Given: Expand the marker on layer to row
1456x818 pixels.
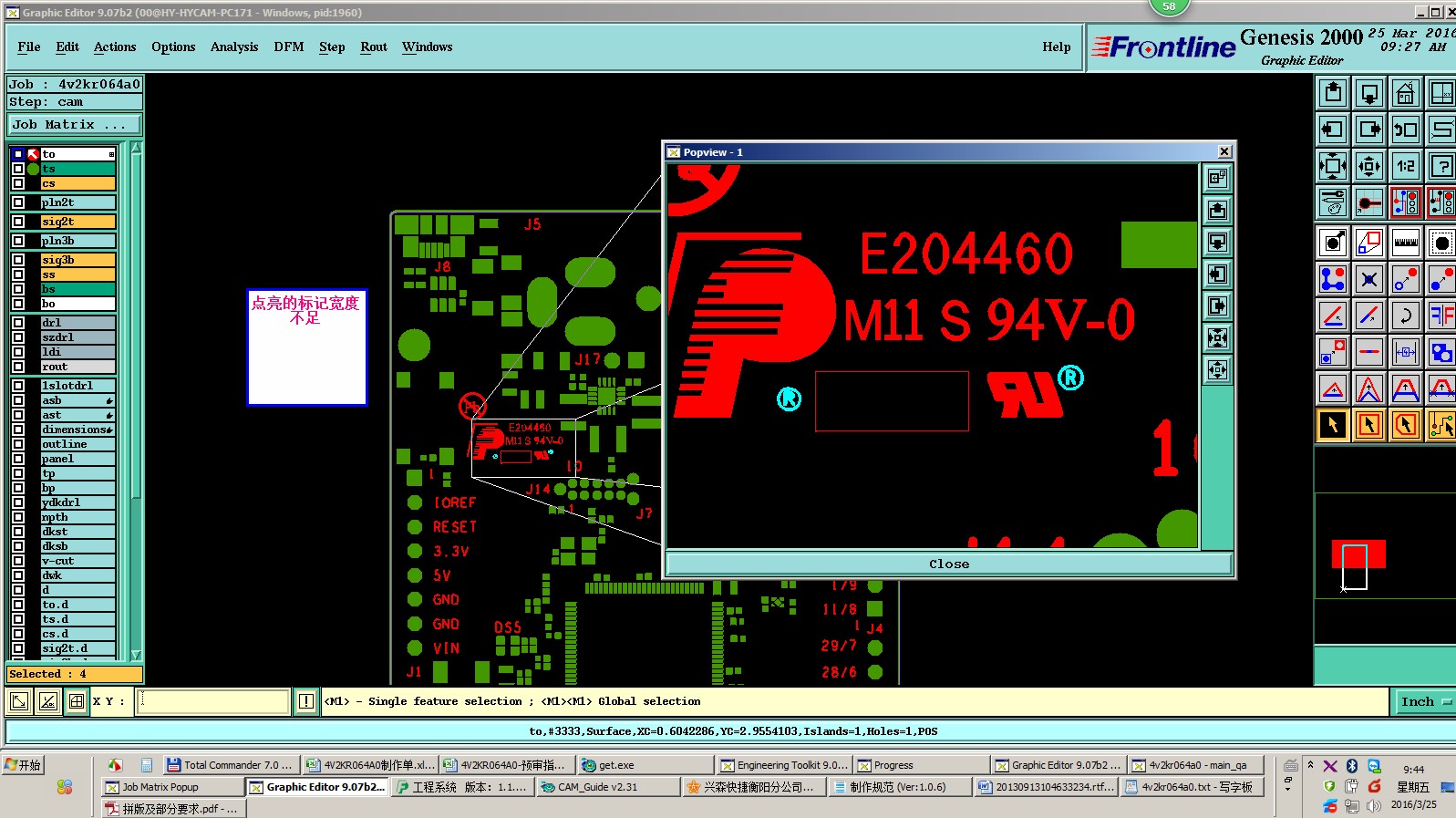Looking at the screenshot, I should [111, 154].
